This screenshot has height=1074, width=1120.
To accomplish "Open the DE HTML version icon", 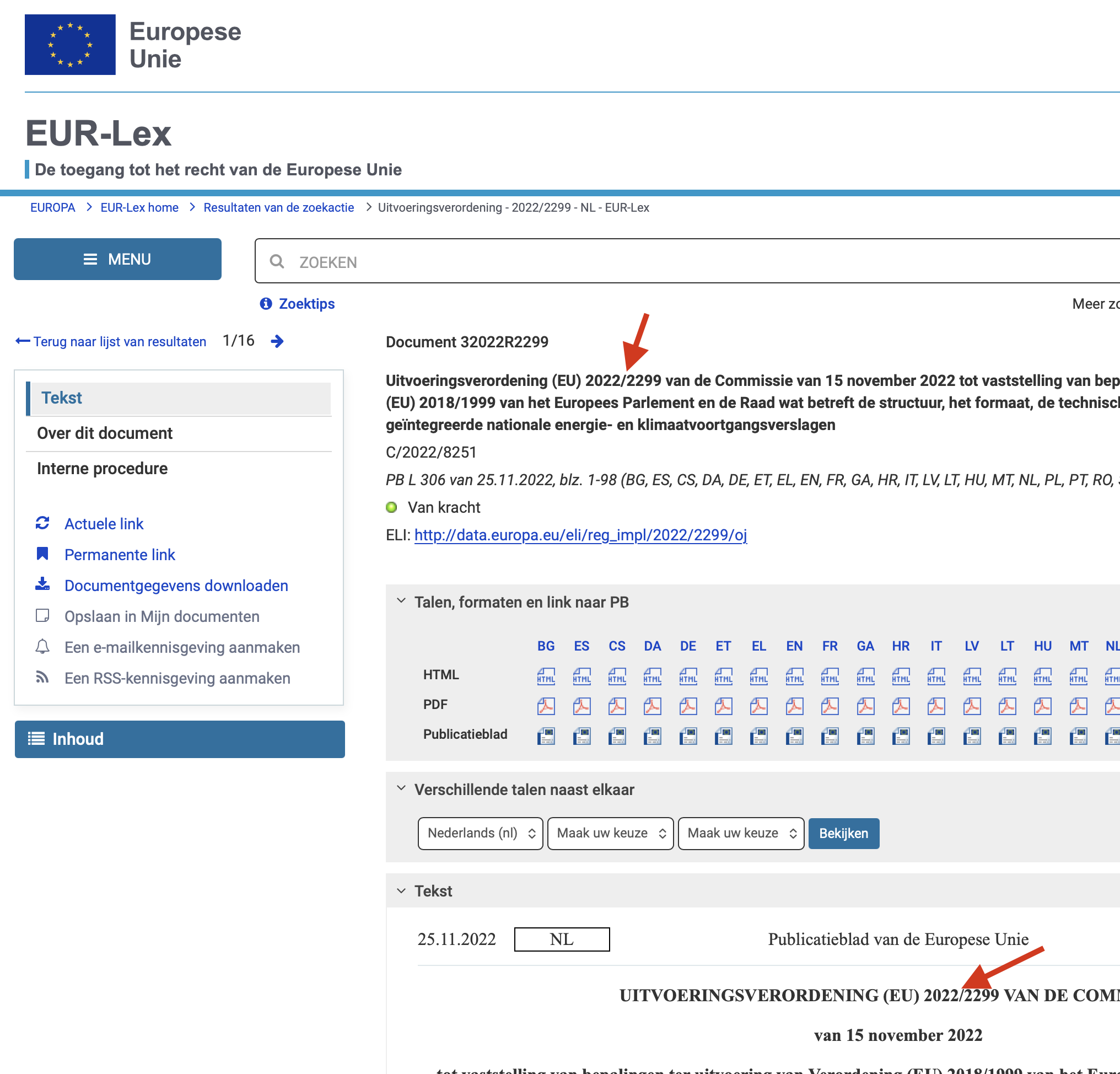I will pos(688,676).
